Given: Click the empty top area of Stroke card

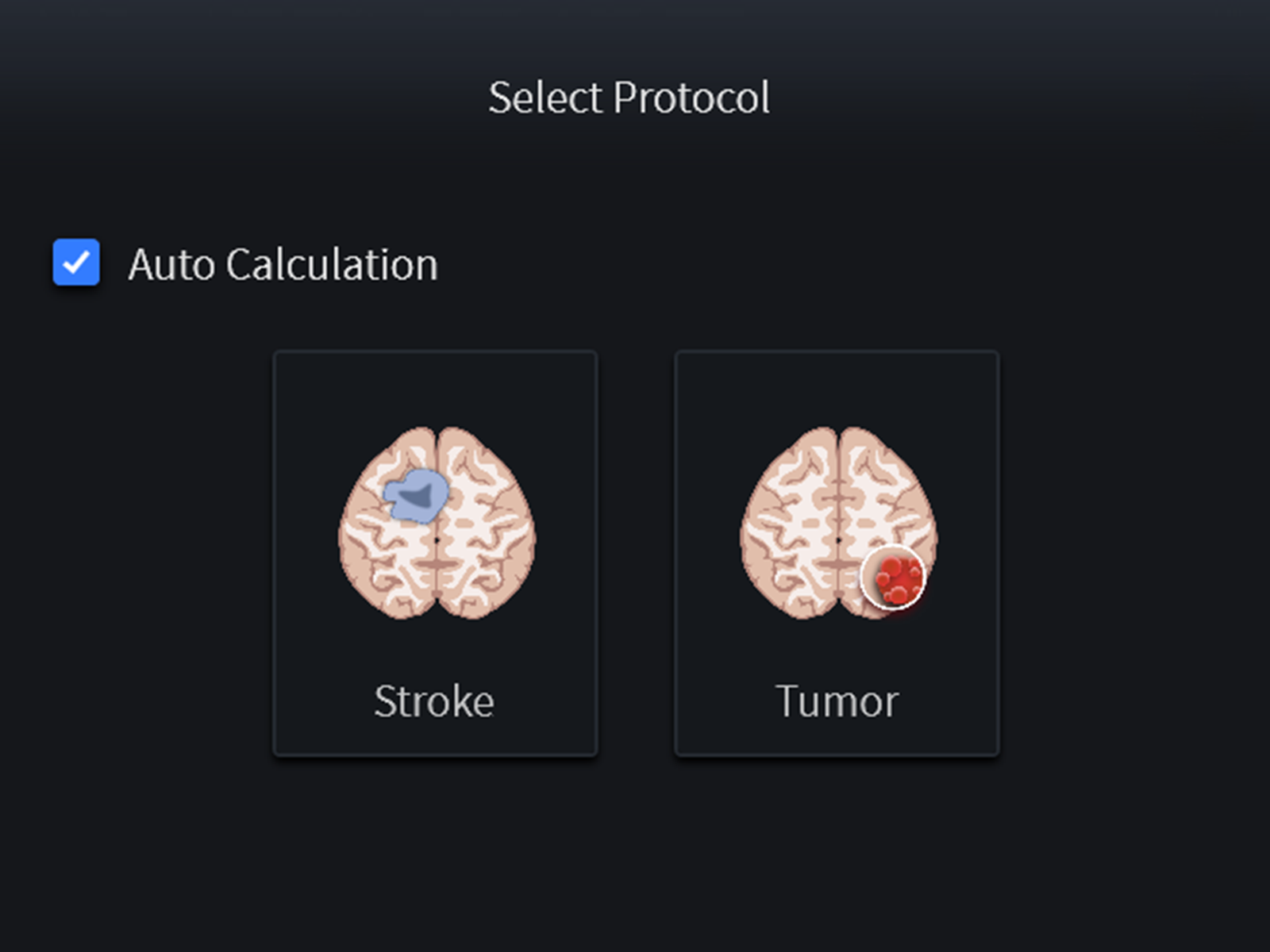Looking at the screenshot, I should tap(435, 387).
